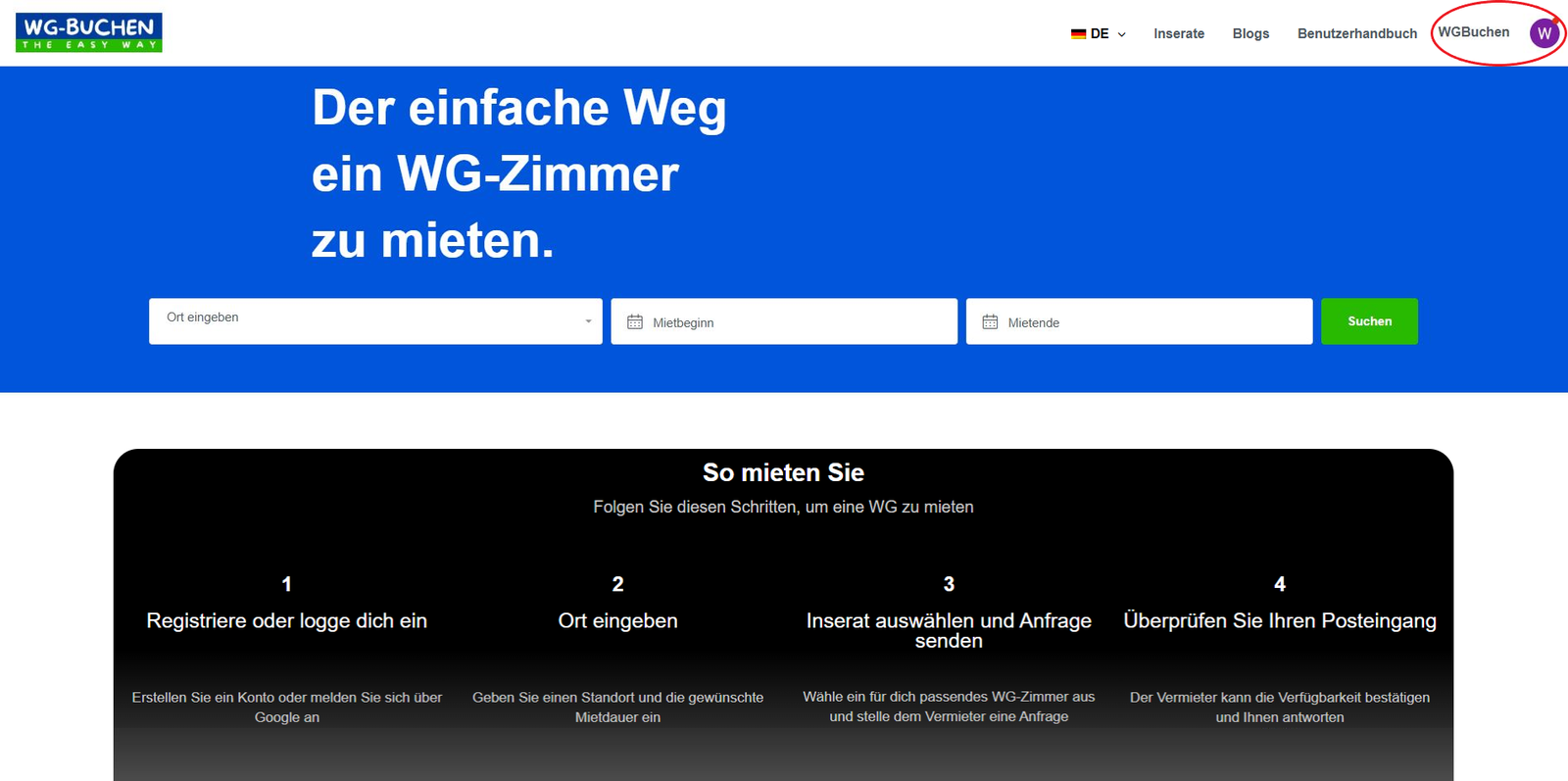The image size is (1568, 781).
Task: Click step 2 'Ort eingeben' heading
Action: [617, 620]
